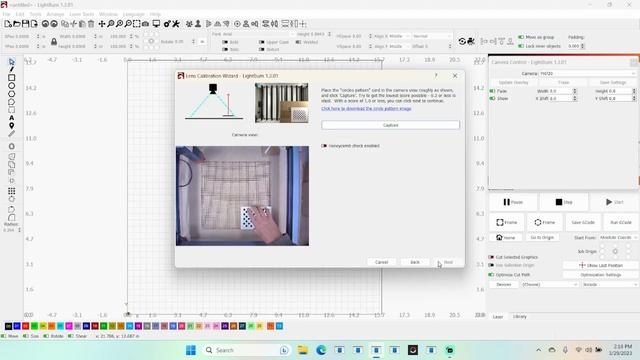Click the square Frame button
Screen dimensions: 640x360
(507, 222)
